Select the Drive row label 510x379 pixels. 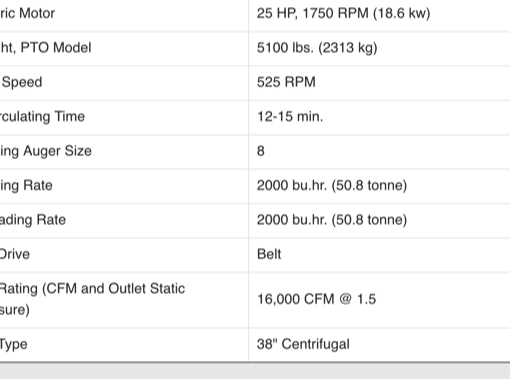(x=15, y=254)
